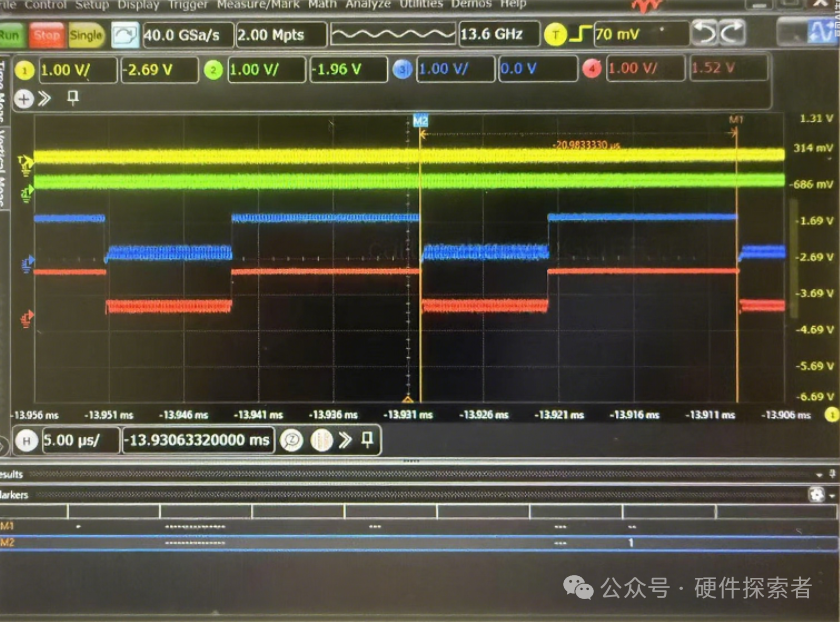
Task: Click the green channel 2 ground indicator
Action: point(27,194)
